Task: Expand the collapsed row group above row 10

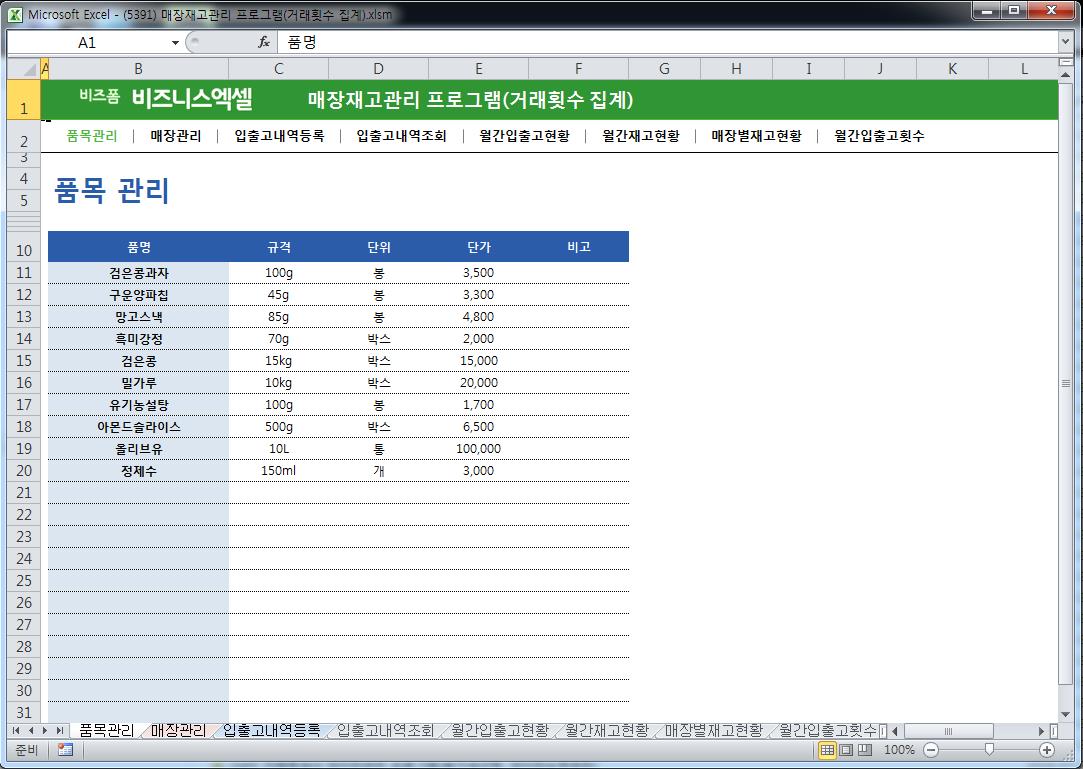Action: 23,221
